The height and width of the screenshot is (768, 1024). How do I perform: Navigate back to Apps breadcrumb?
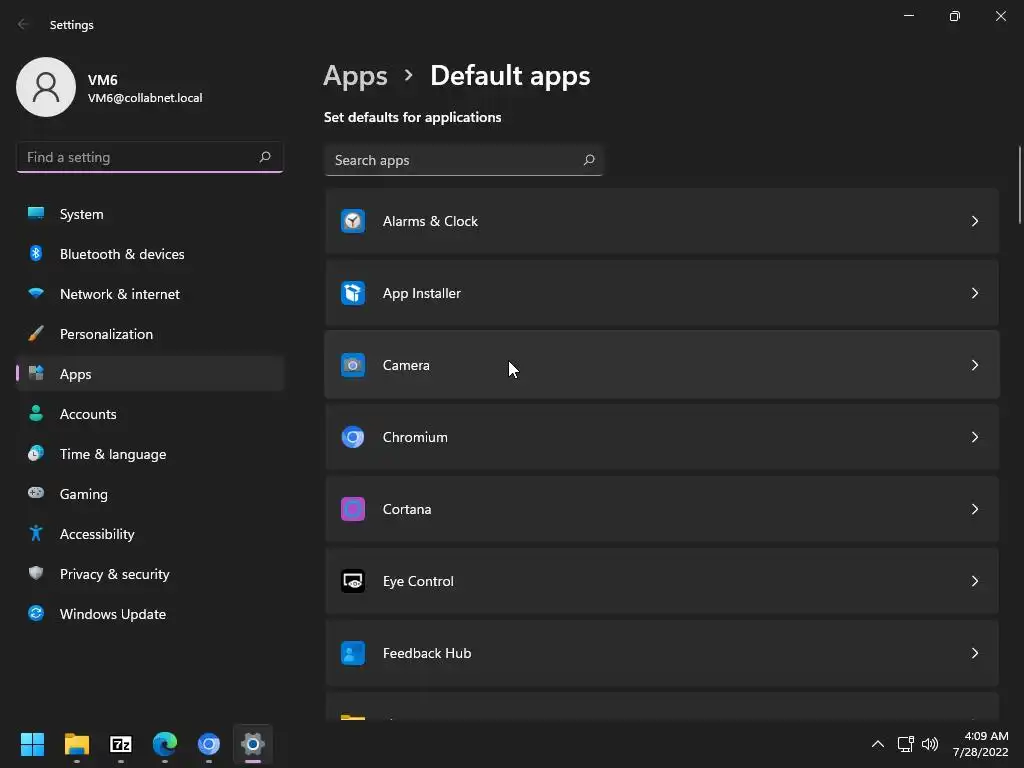pyautogui.click(x=355, y=76)
